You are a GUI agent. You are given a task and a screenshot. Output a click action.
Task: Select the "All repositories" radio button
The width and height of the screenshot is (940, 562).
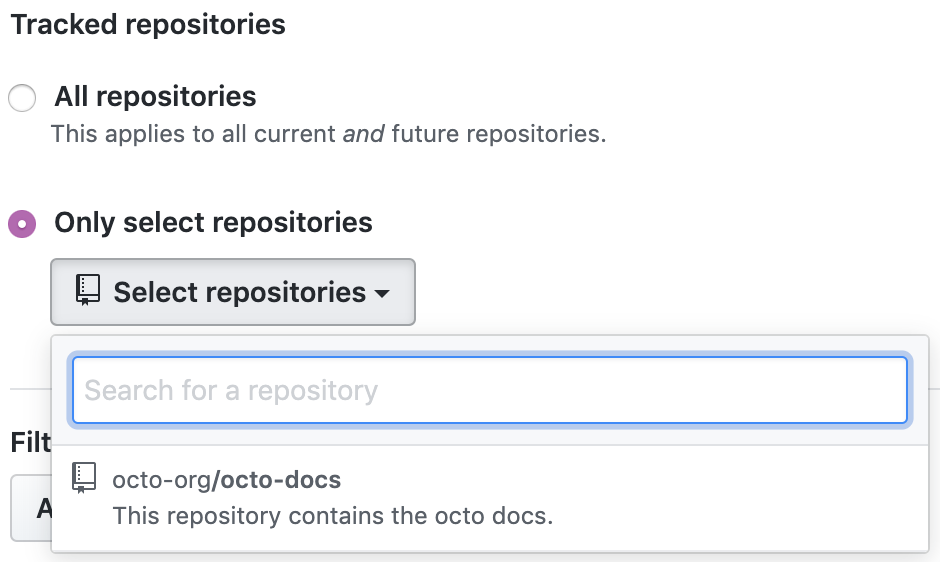point(22,98)
